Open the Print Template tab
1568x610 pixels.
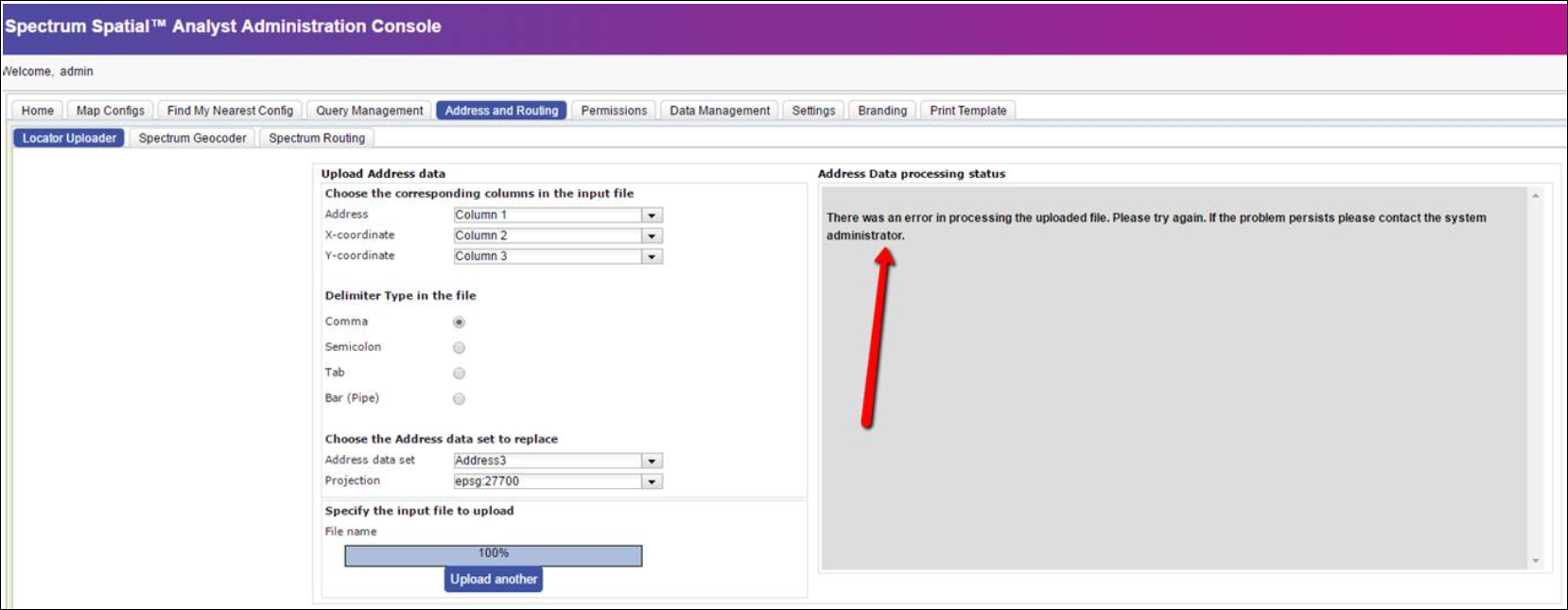(x=967, y=111)
